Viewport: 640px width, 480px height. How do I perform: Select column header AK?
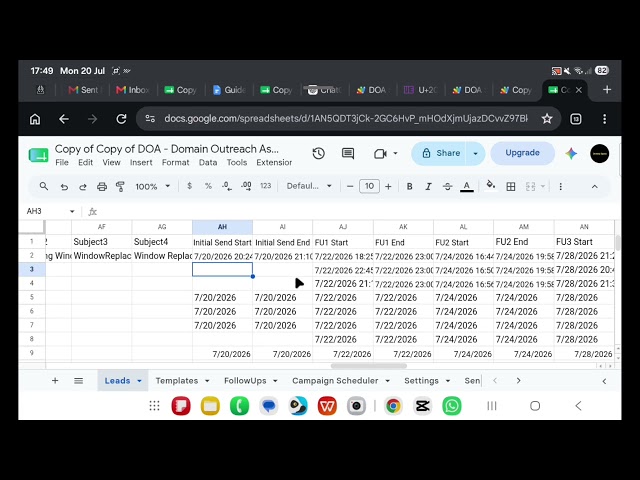coord(403,227)
